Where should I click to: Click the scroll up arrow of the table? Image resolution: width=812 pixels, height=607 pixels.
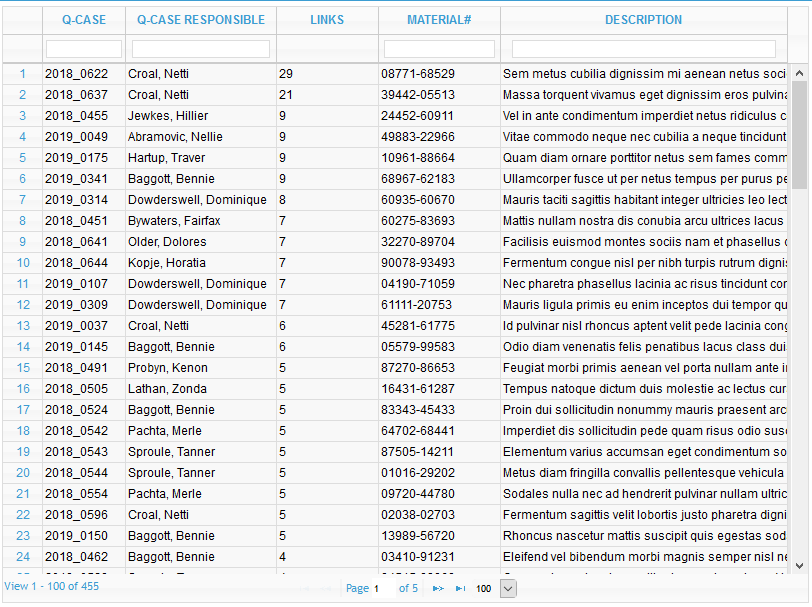800,74
